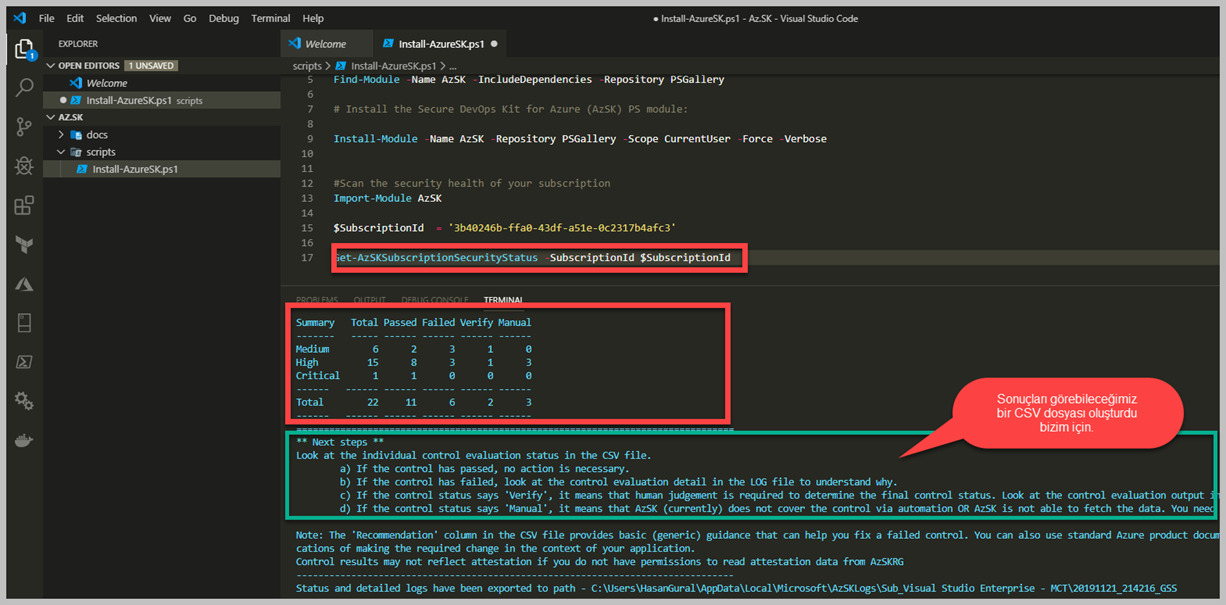Image resolution: width=1226 pixels, height=605 pixels.
Task: Select 'Install-AzureSK.ps1 scripts' in Open Editors
Action: [x=162, y=100]
